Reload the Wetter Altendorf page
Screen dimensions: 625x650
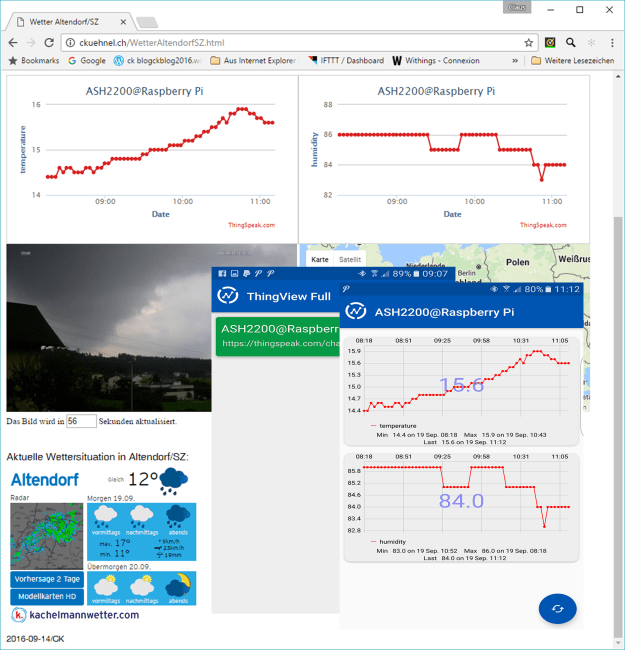(49, 43)
